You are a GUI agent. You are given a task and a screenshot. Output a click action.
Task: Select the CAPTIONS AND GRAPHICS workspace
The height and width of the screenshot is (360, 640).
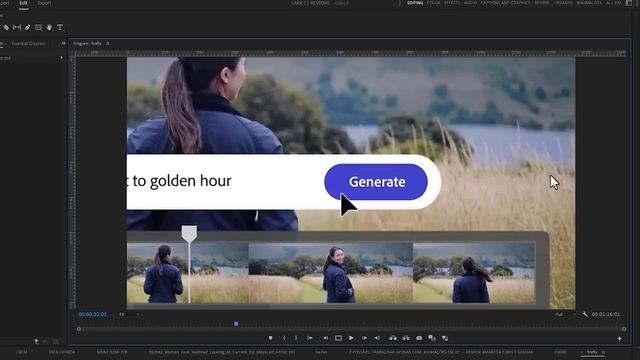coord(505,3)
